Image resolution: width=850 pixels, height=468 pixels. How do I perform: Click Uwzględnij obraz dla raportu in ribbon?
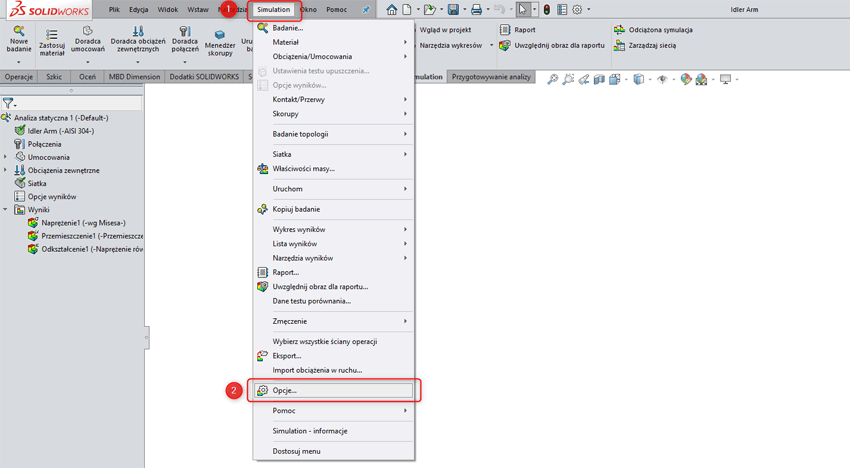pos(552,46)
